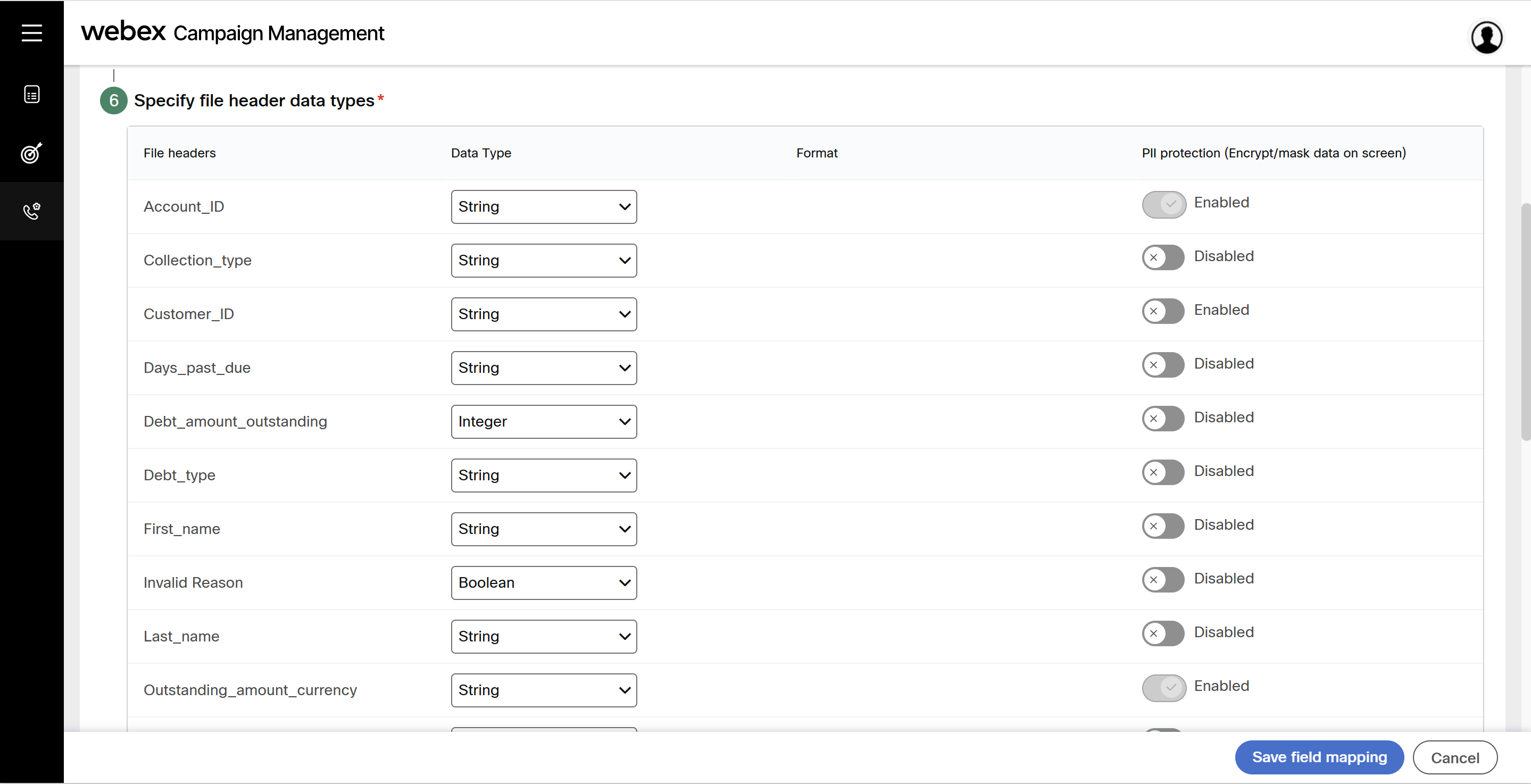Screen dimensions: 1531x784
Task: Select the phone settings sidebar icon
Action: click(x=31, y=211)
